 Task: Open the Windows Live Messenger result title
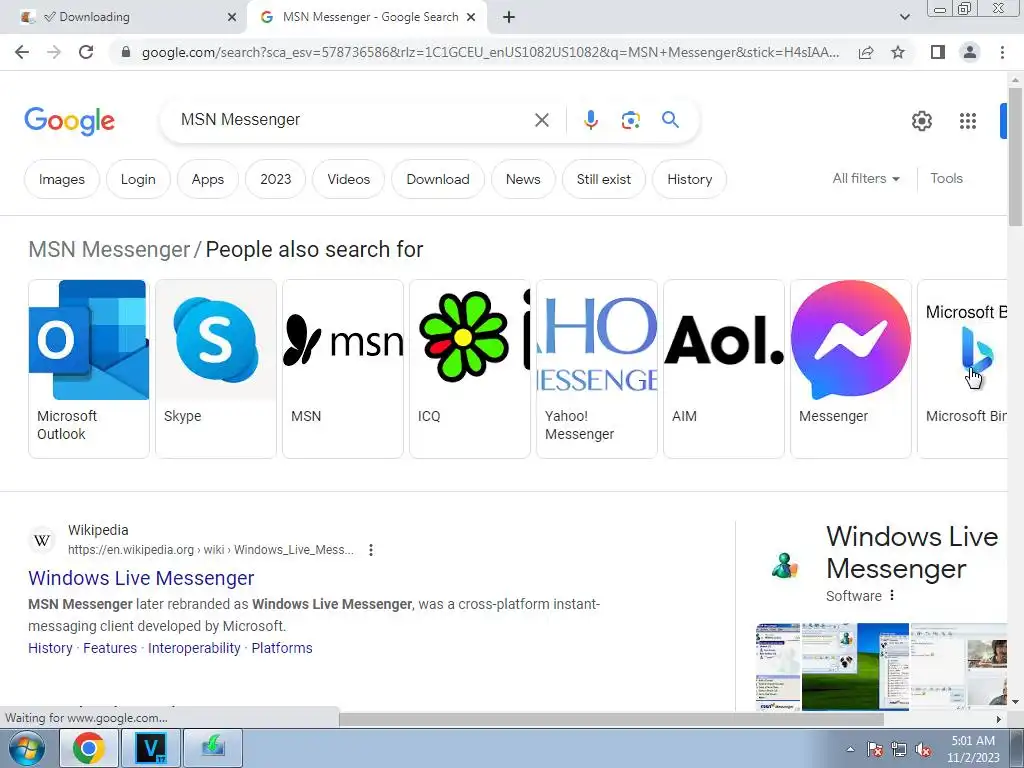[141, 578]
